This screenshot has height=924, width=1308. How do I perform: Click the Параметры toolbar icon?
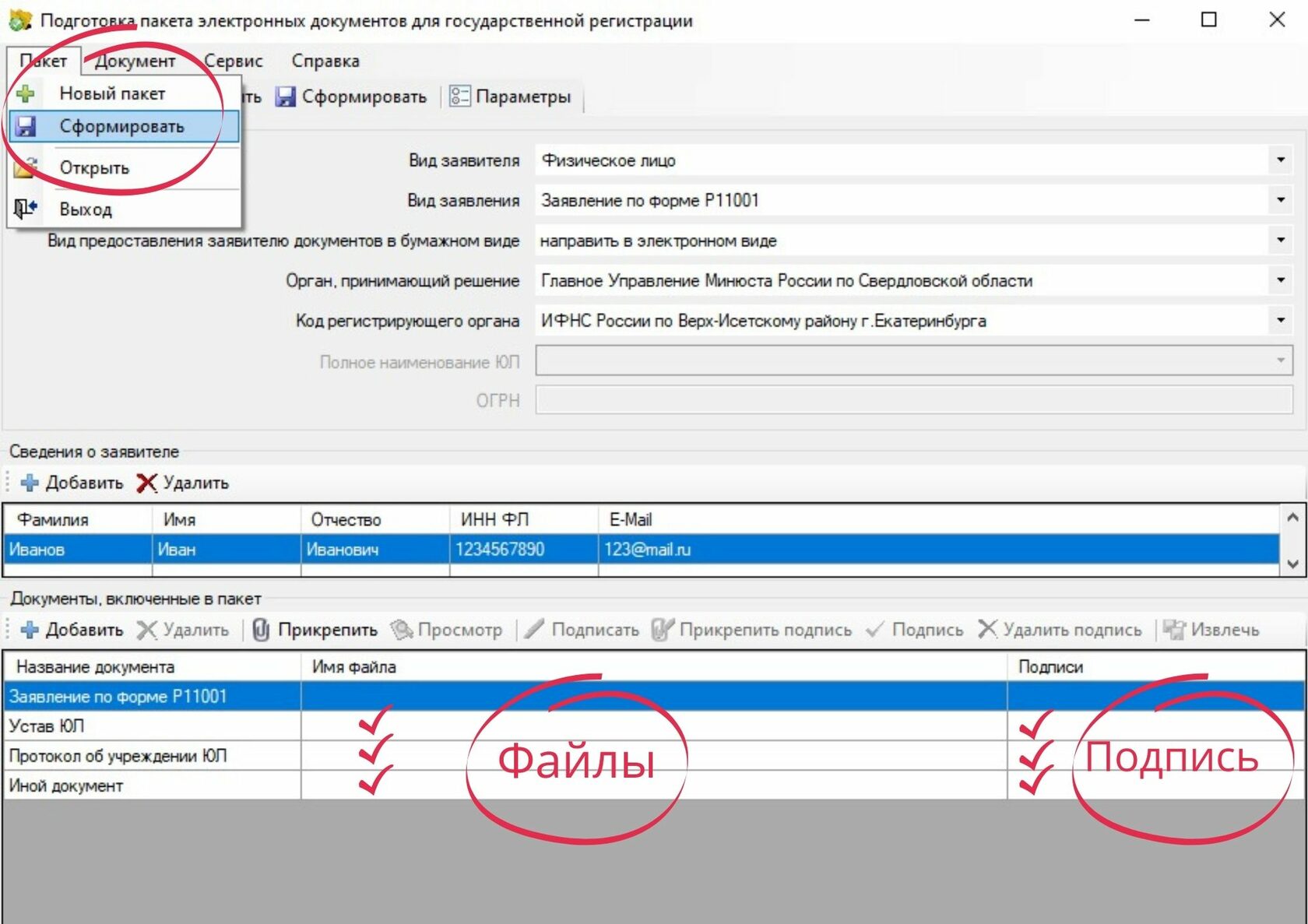(459, 97)
